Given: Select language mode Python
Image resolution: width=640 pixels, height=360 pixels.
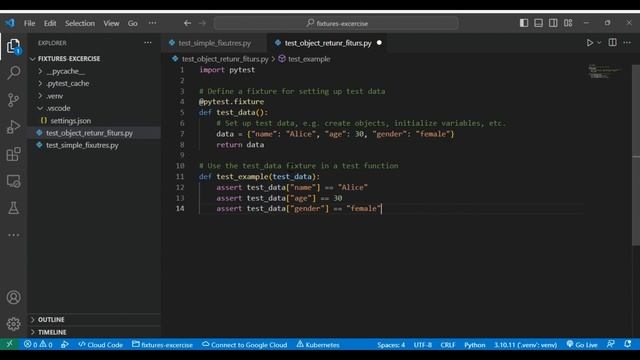Looking at the screenshot, I should click(475, 345).
